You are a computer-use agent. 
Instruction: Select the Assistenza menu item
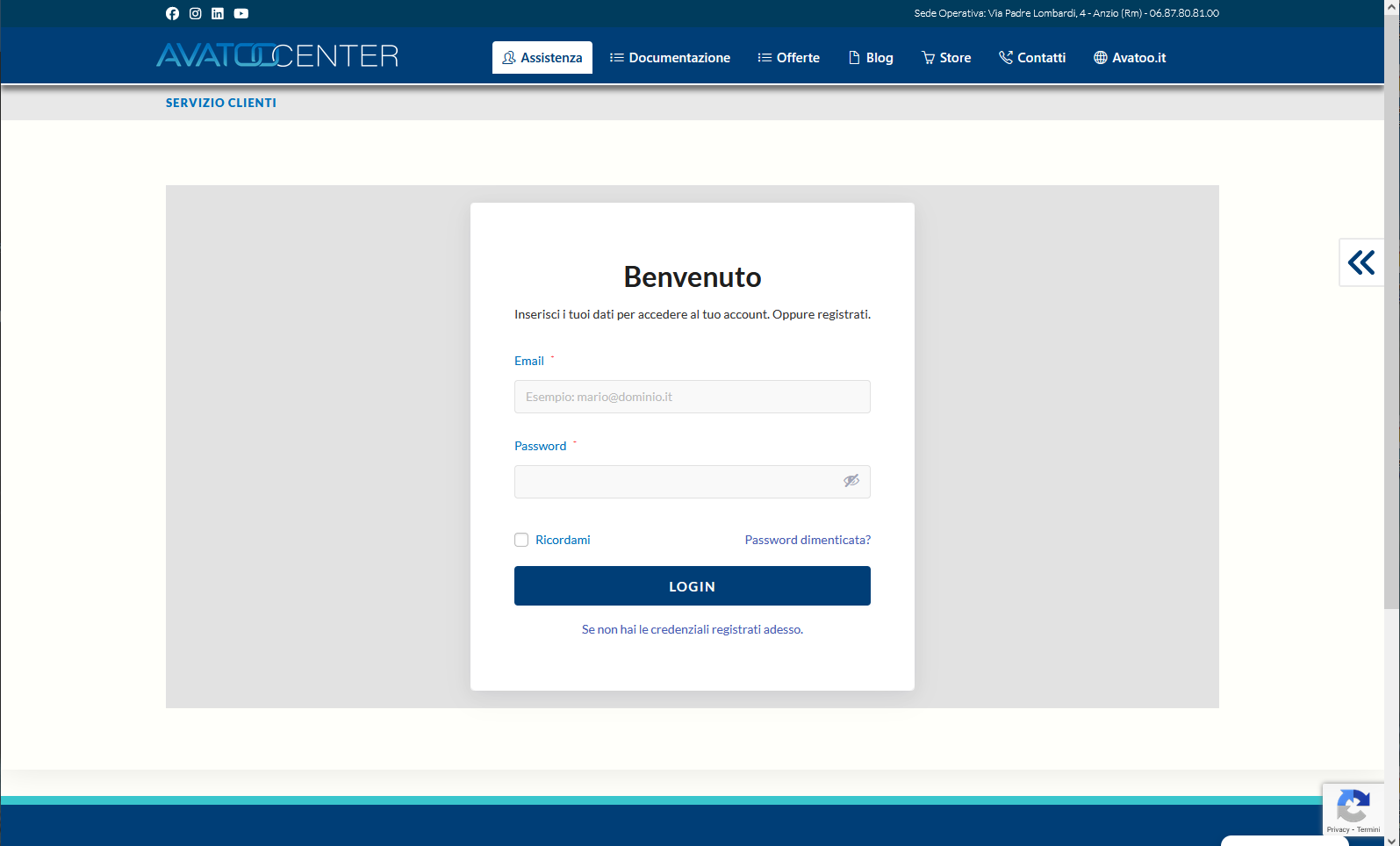[x=542, y=58]
